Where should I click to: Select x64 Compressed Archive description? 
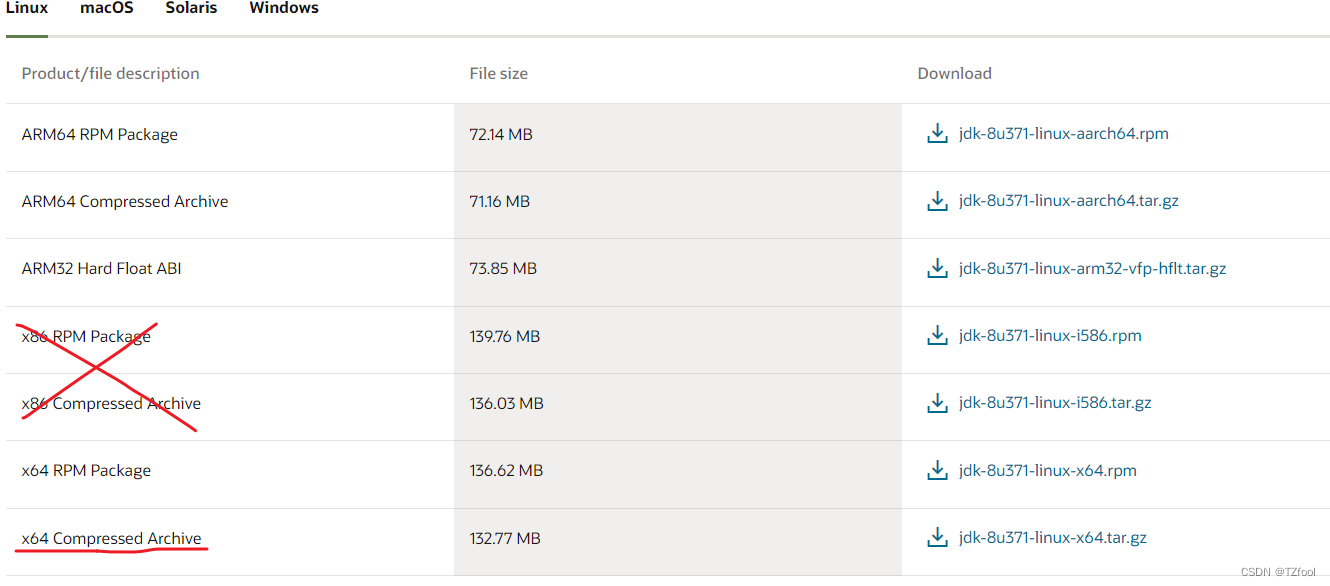point(111,538)
